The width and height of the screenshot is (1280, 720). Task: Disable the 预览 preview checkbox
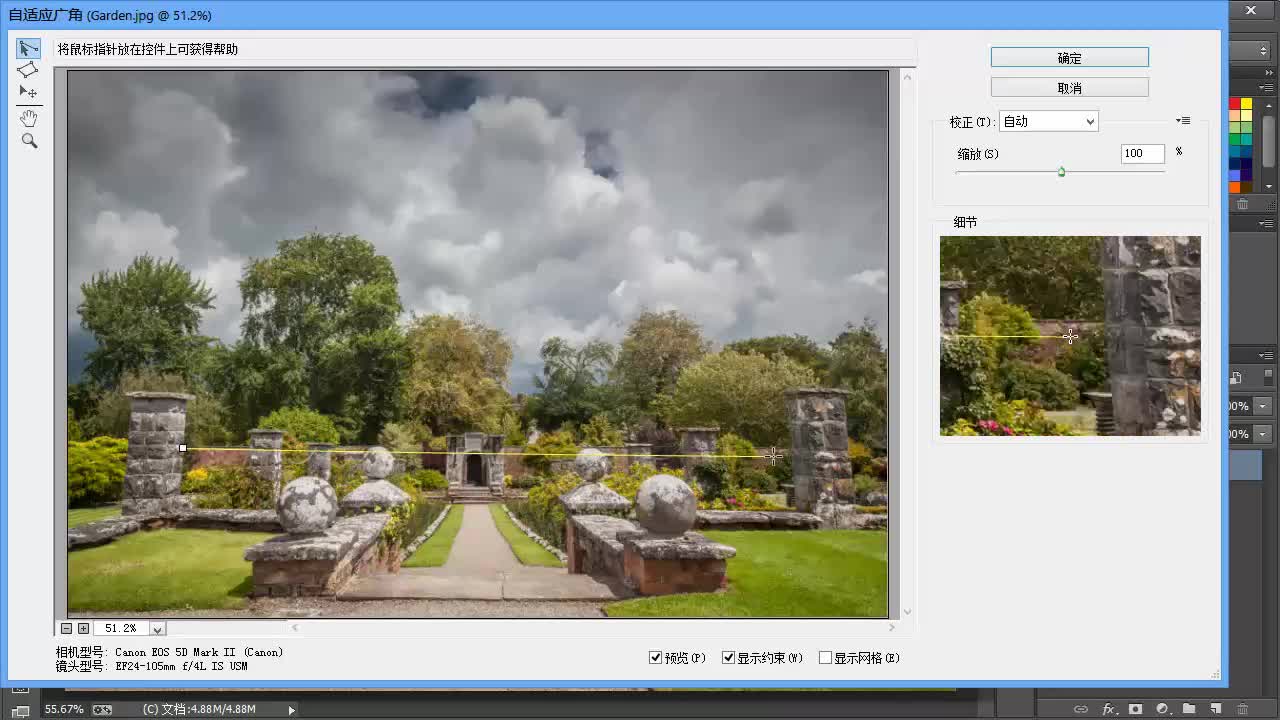657,657
